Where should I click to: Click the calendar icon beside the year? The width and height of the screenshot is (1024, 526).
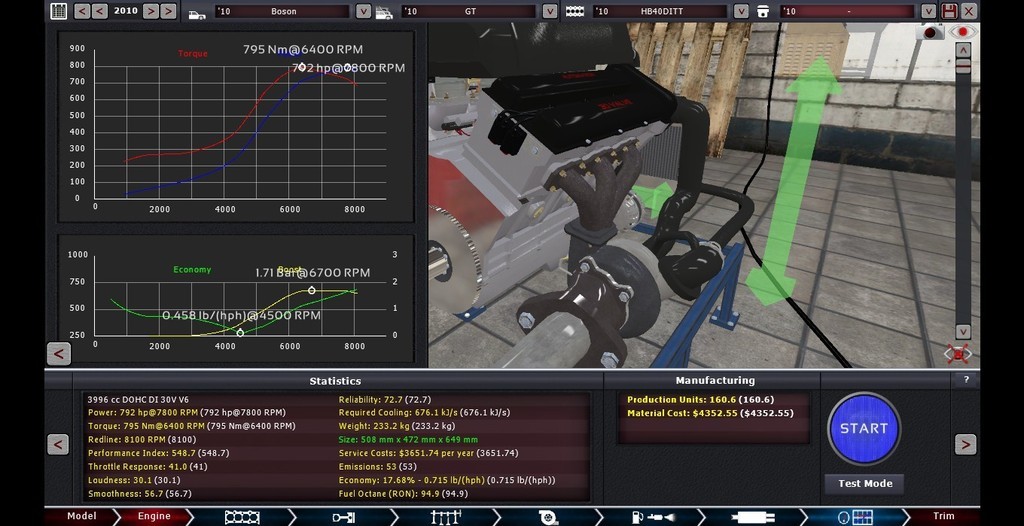coord(59,11)
